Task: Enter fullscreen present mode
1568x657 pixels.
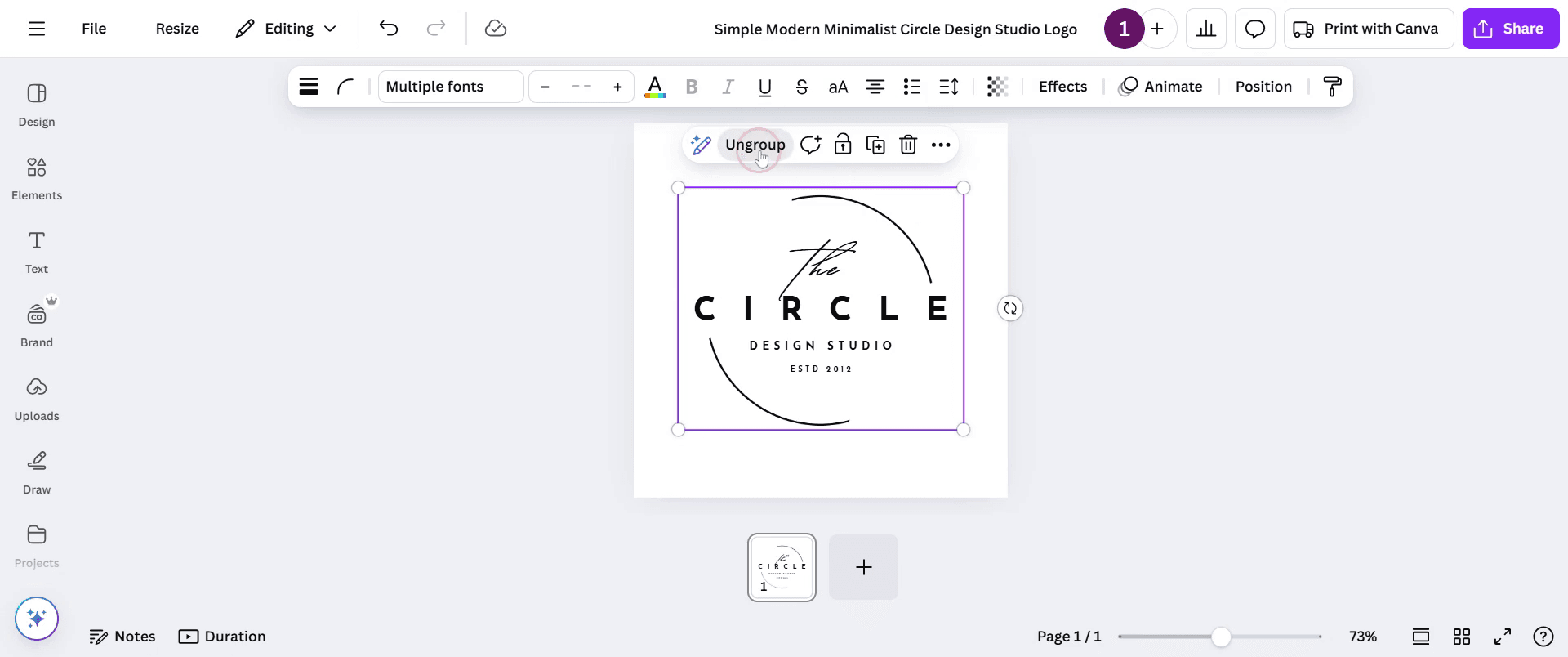Action: [1503, 637]
